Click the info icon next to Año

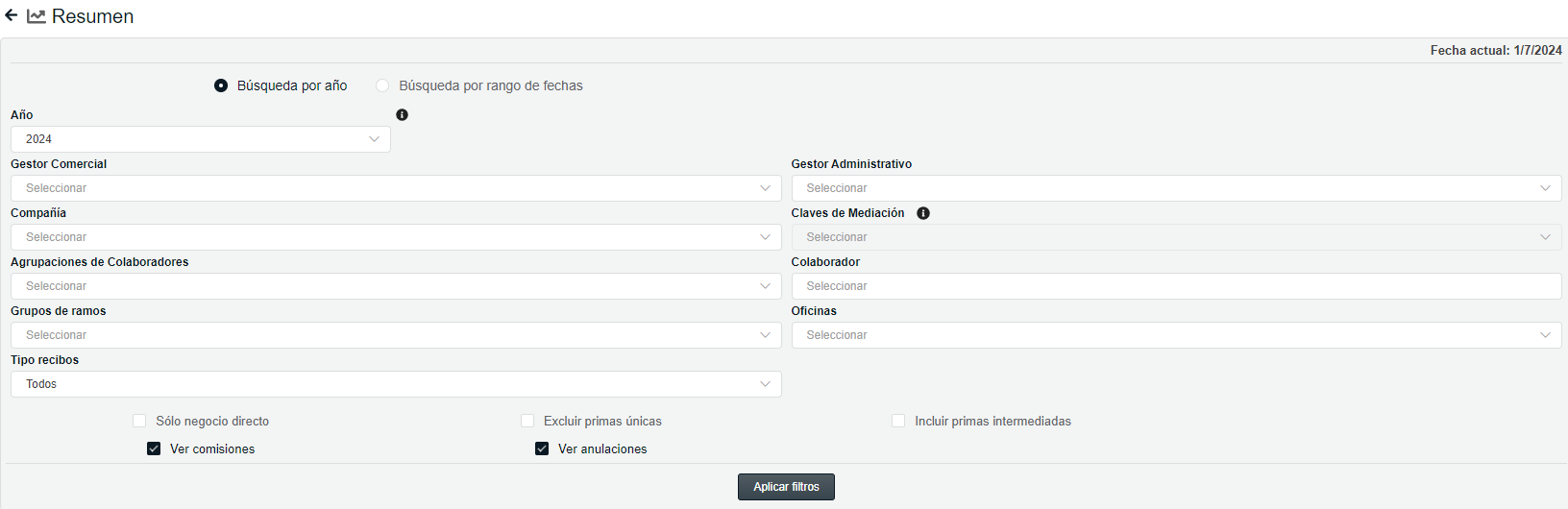[x=402, y=115]
